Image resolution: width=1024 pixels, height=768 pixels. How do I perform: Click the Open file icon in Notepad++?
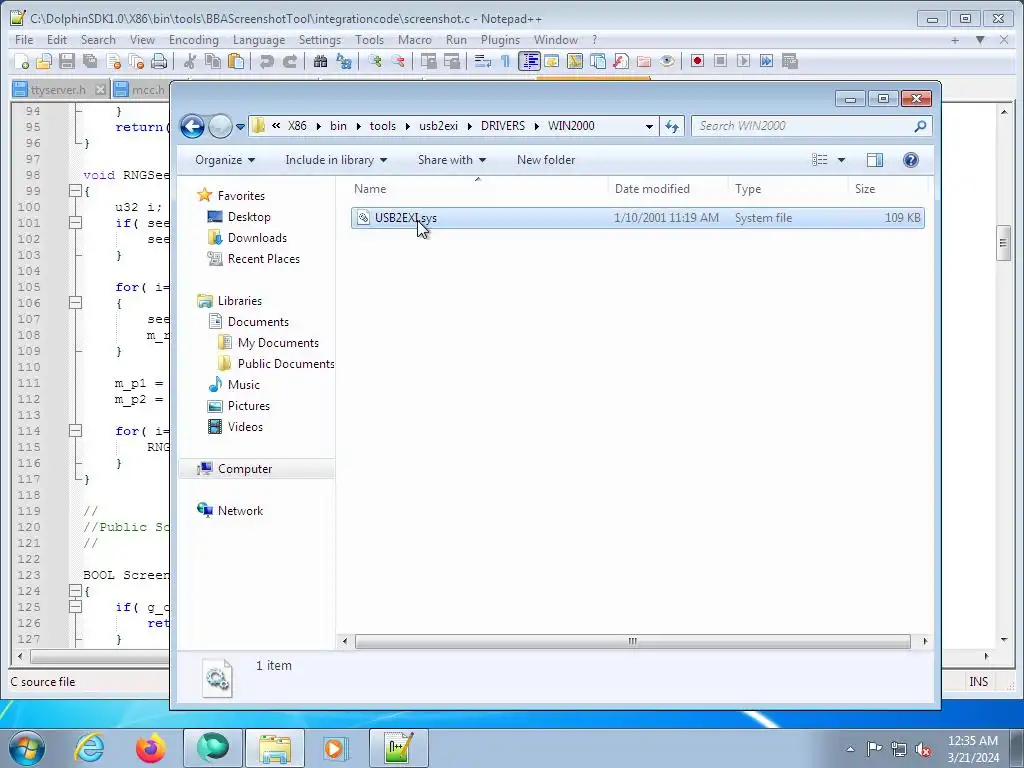coord(44,61)
